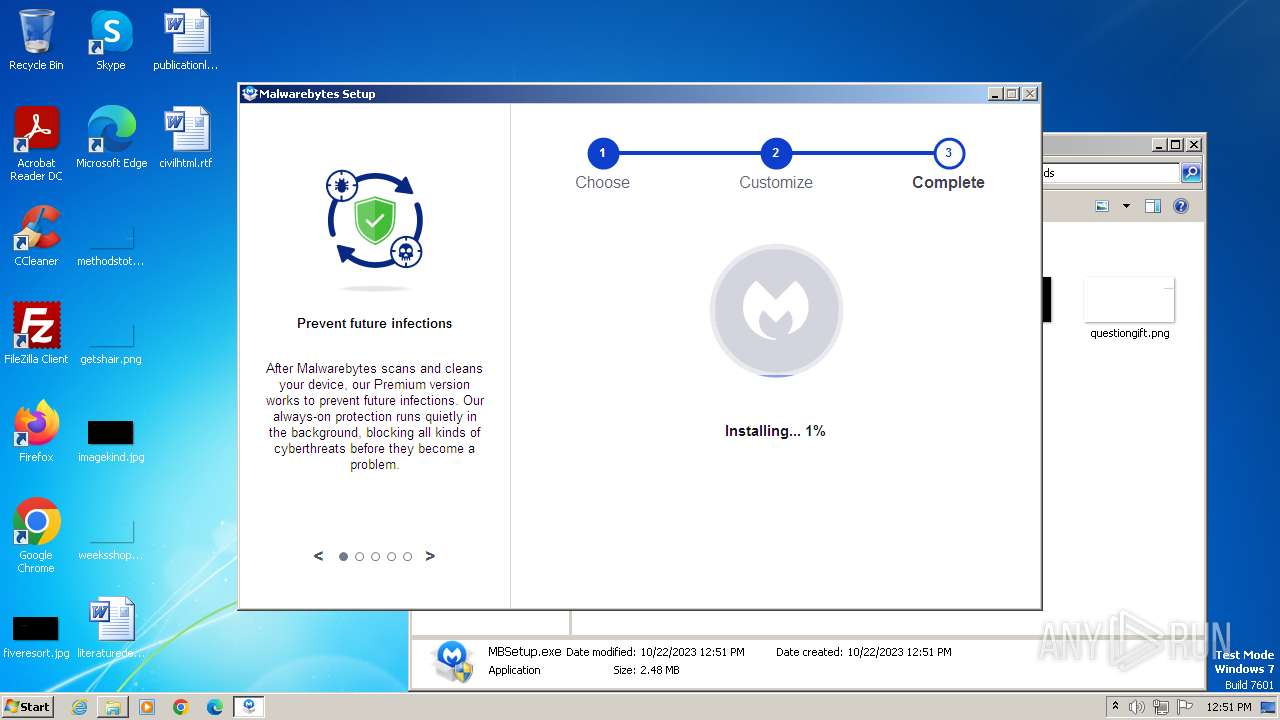Open media player taskbar icon

tap(147, 707)
